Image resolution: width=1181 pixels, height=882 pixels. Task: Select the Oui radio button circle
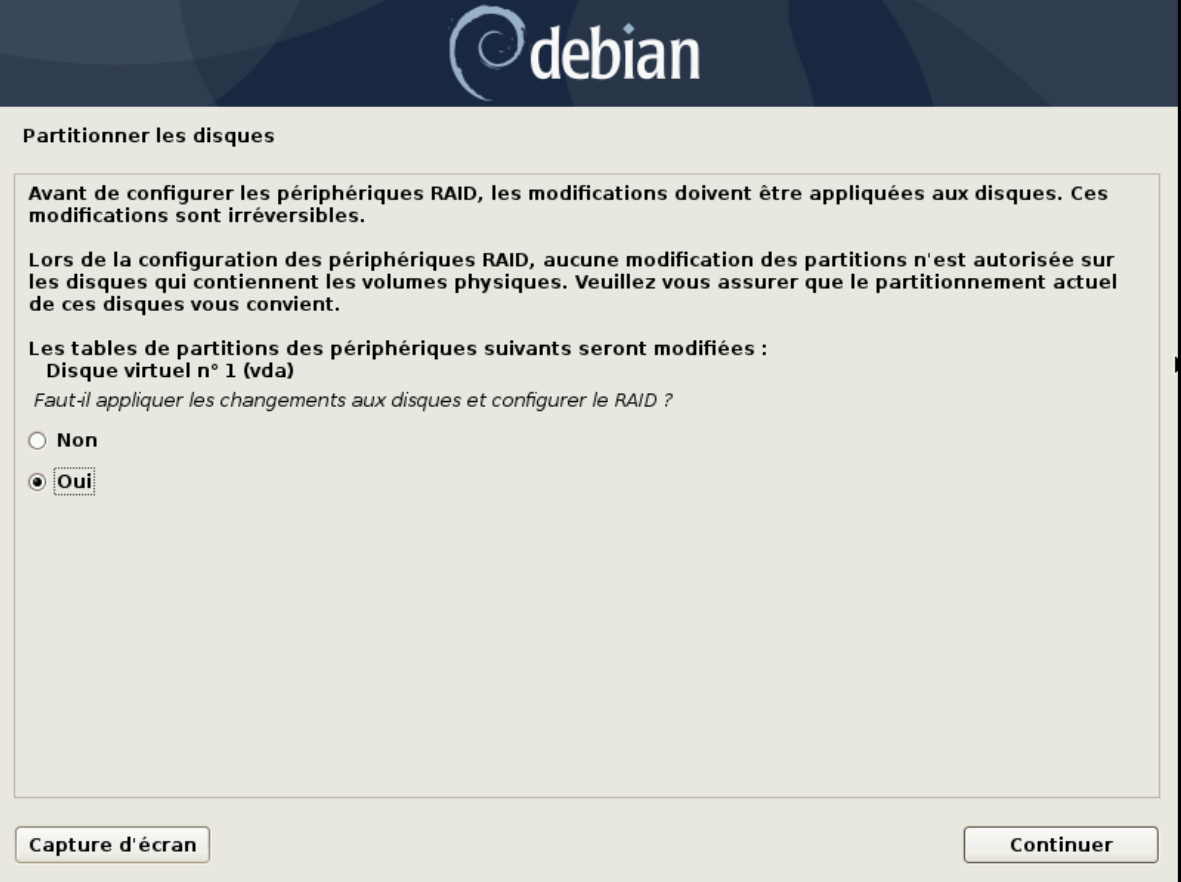click(37, 482)
